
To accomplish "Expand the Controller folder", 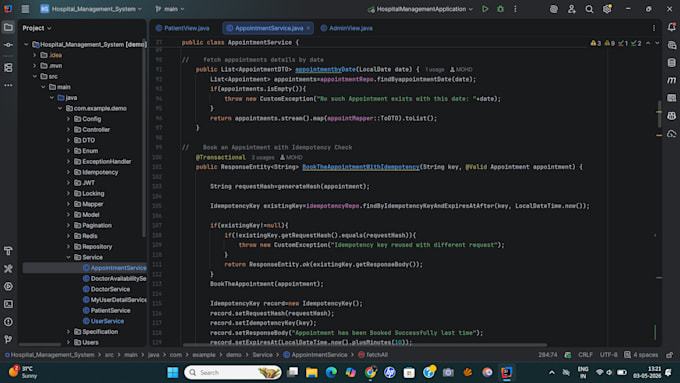I will [68, 130].
